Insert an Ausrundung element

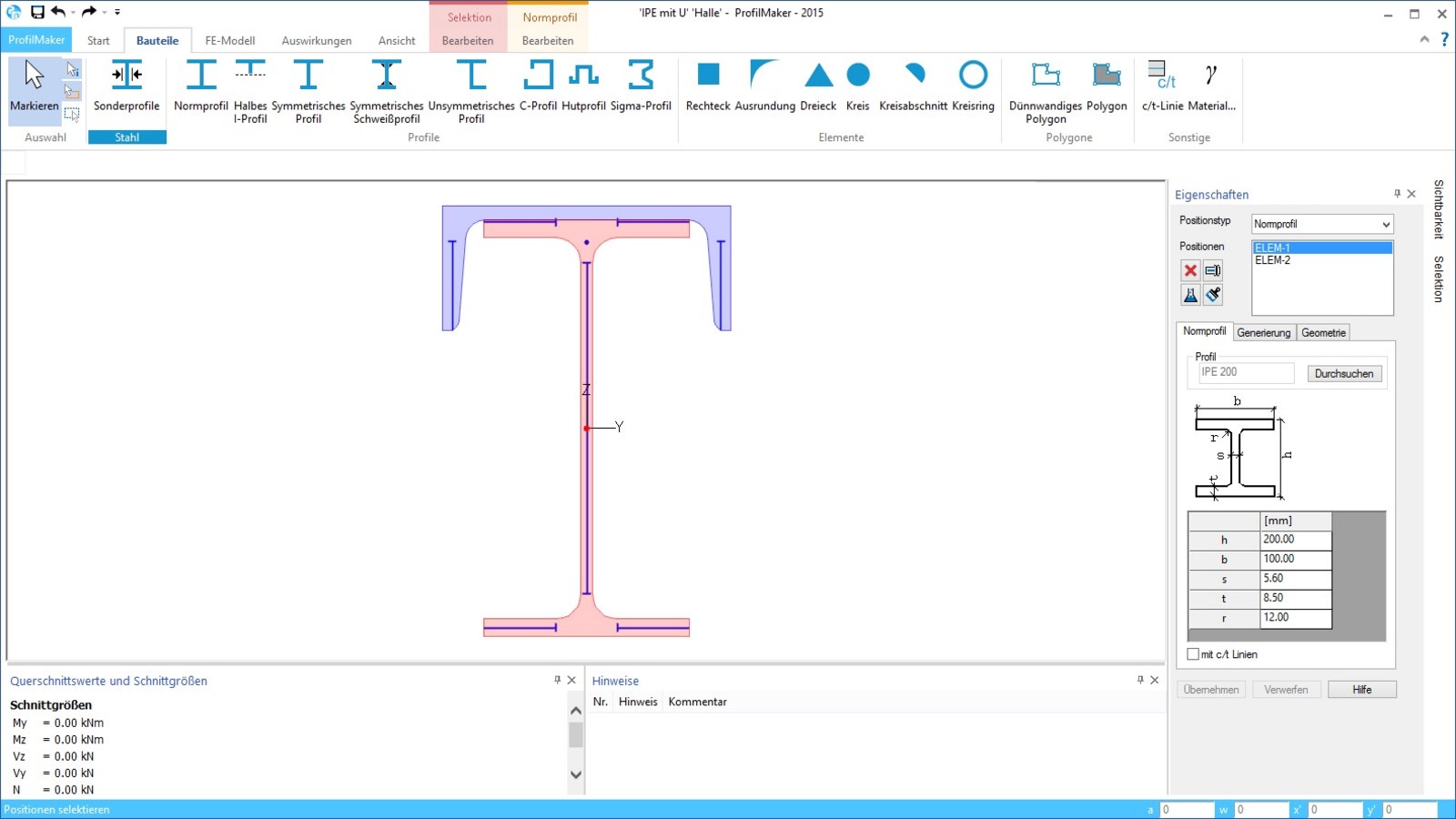(x=765, y=88)
